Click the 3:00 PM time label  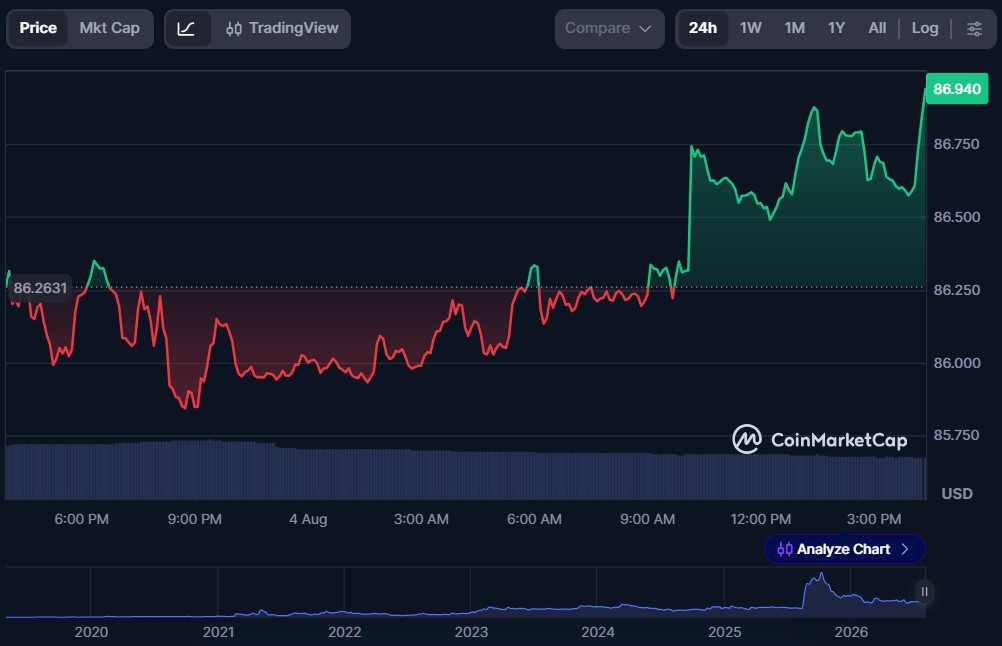(874, 519)
